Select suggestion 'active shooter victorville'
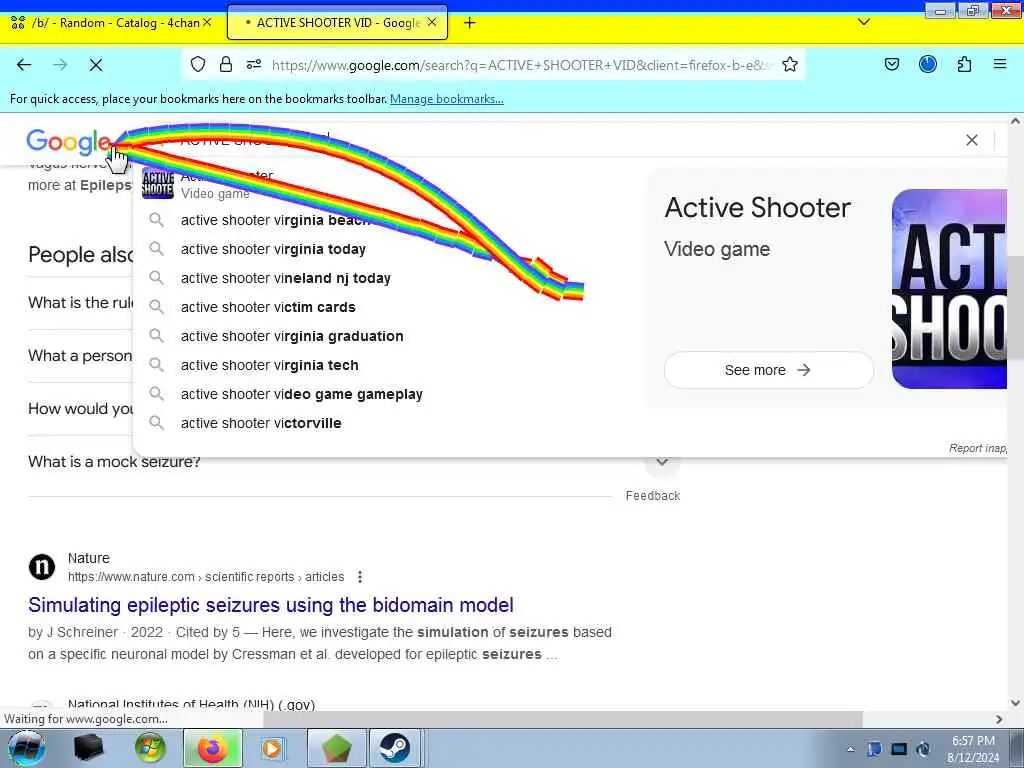The height and width of the screenshot is (768, 1024). (x=261, y=423)
